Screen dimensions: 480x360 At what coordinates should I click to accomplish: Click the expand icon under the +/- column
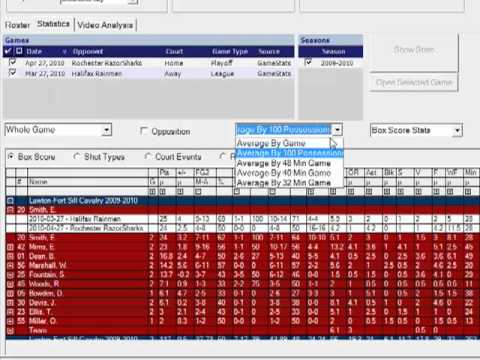[180, 192]
